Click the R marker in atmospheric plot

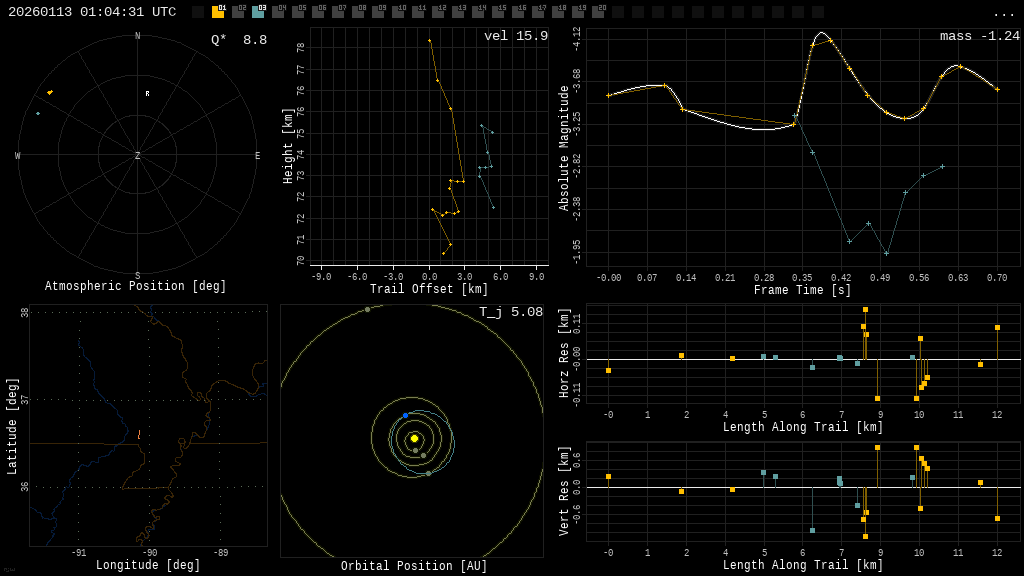[x=147, y=94]
